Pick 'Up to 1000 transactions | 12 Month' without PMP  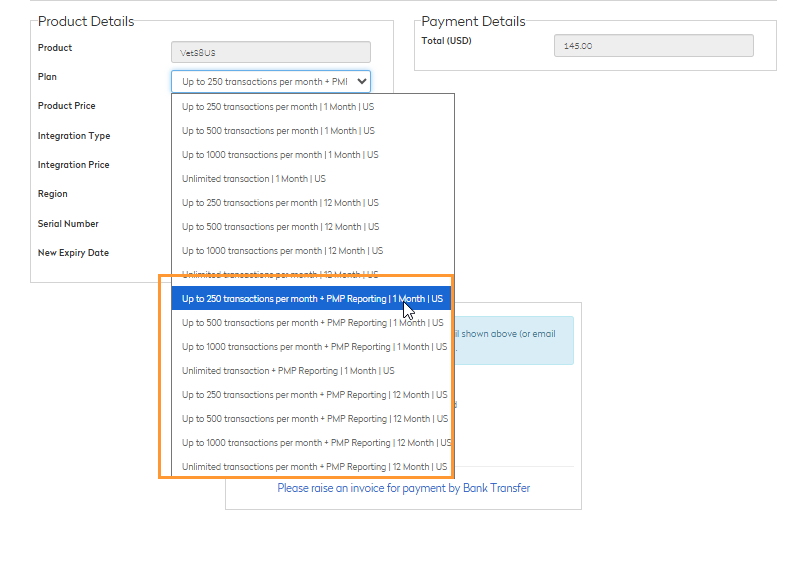[282, 251]
